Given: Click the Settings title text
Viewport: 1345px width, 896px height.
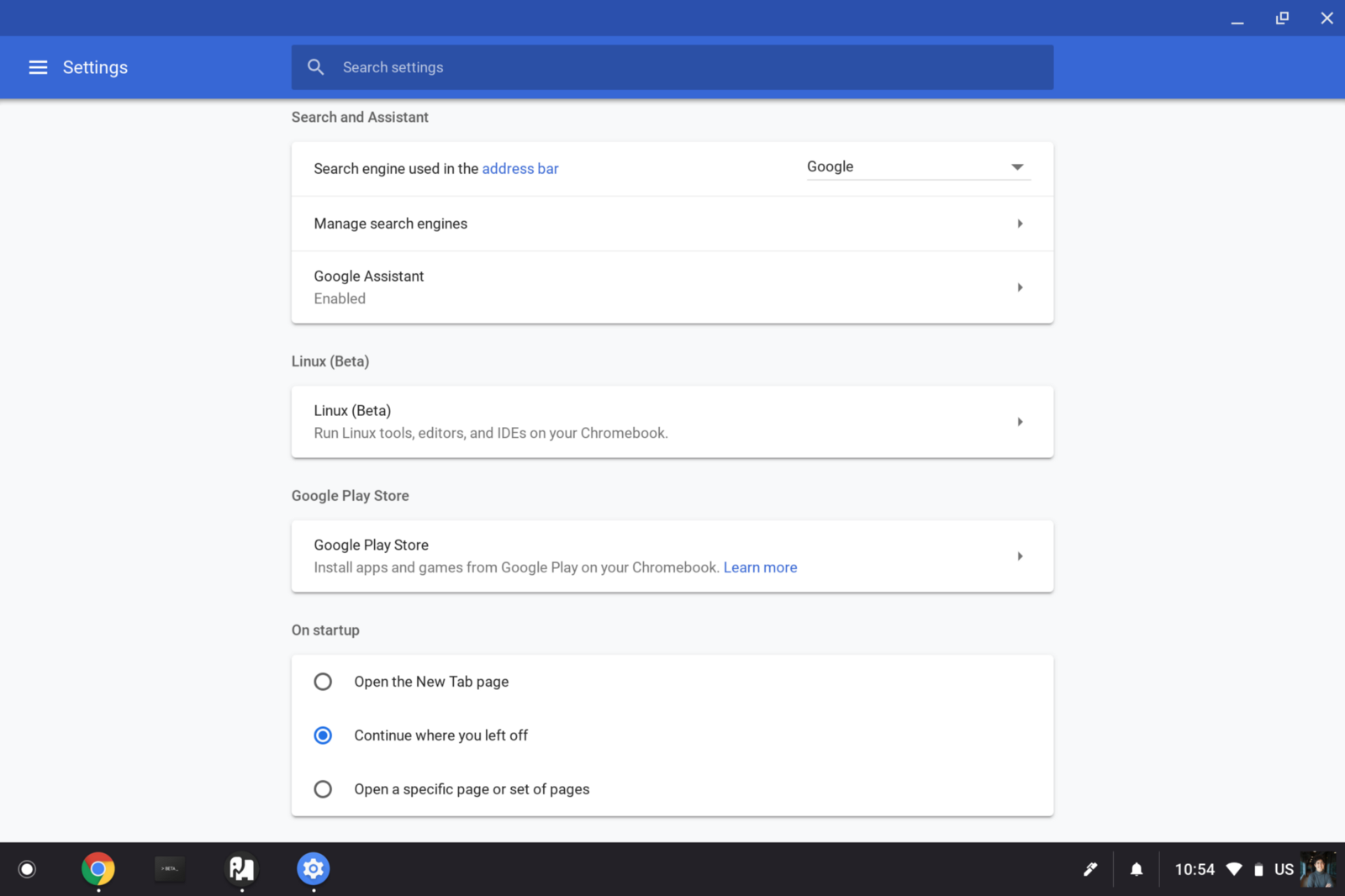Looking at the screenshot, I should (x=95, y=67).
